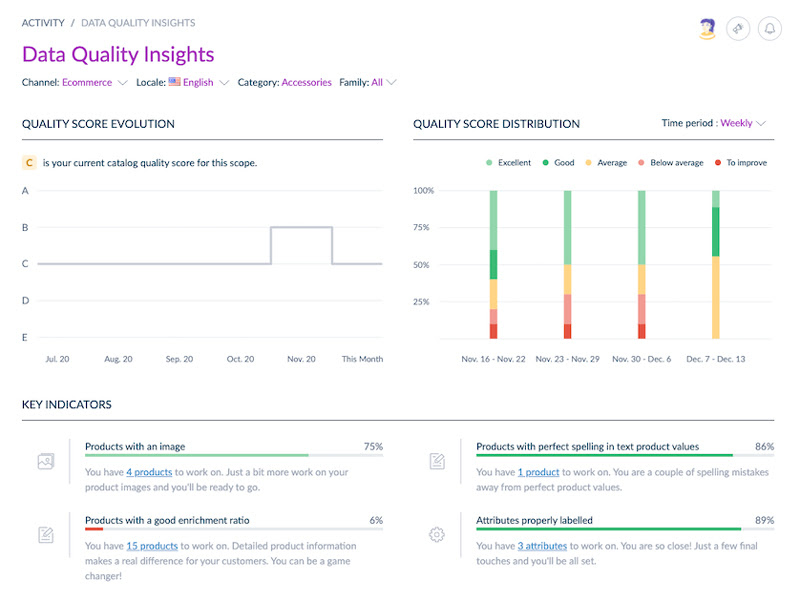Open the Time period Weekly dropdown
Image resolution: width=800 pixels, height=602 pixels.
tap(742, 124)
